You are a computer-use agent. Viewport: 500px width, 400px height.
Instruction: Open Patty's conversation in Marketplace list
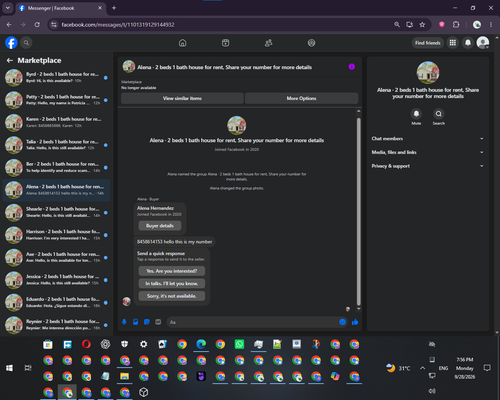point(56,100)
